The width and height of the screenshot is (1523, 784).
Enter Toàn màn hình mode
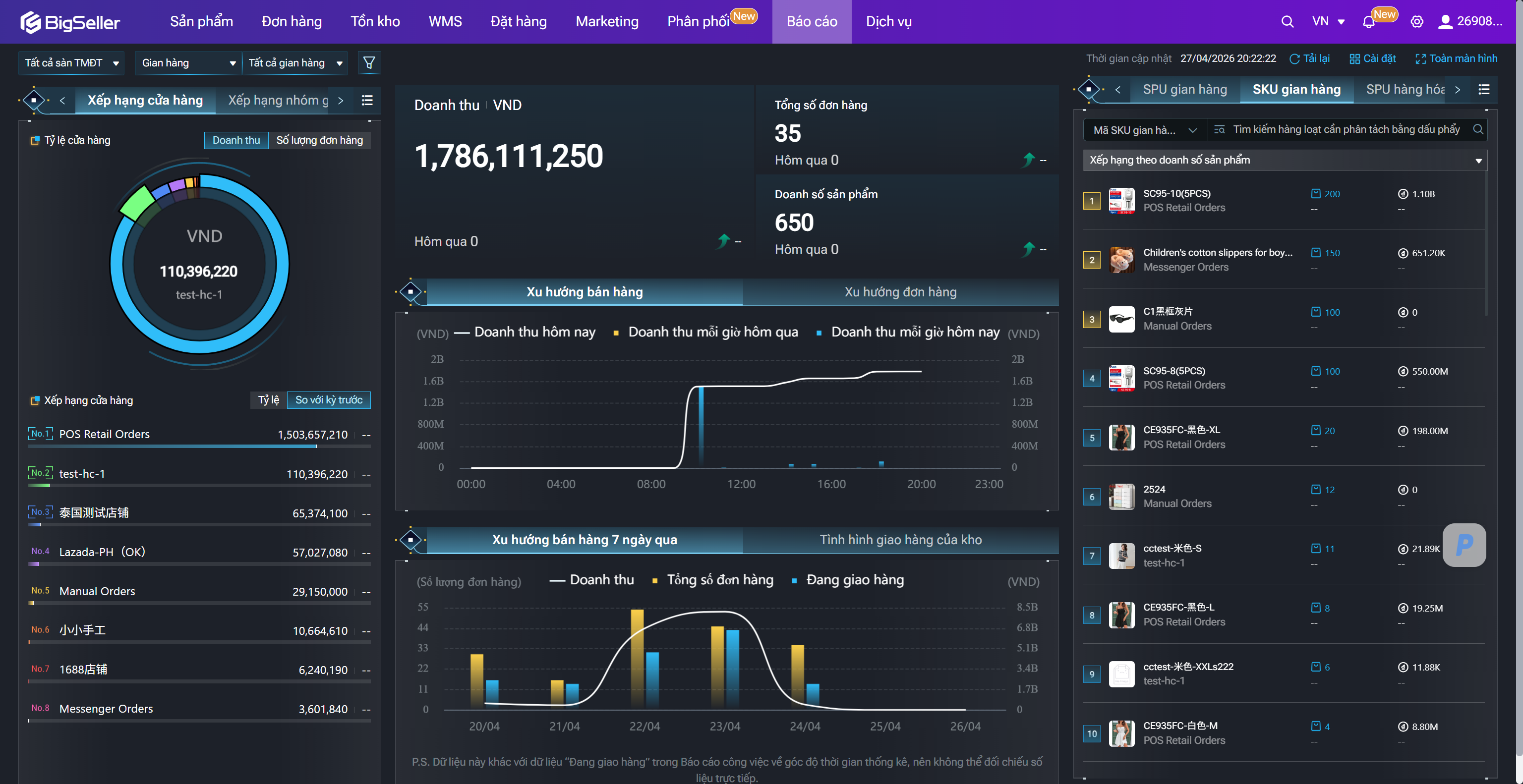(1456, 58)
